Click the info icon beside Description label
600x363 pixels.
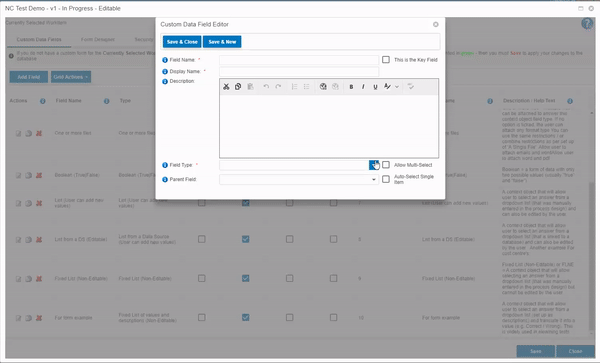[x=165, y=81]
